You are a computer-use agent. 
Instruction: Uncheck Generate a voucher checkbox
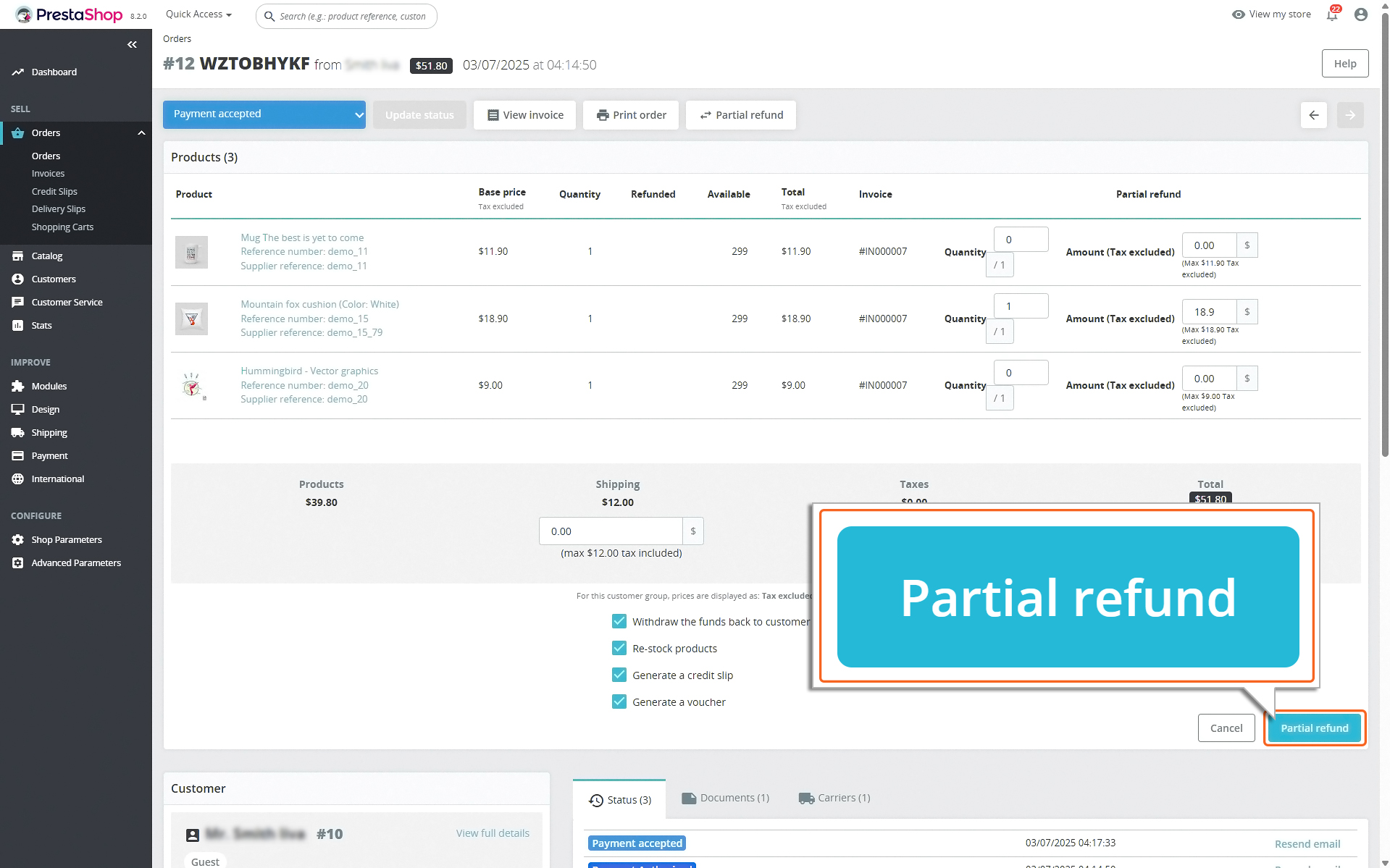(619, 701)
